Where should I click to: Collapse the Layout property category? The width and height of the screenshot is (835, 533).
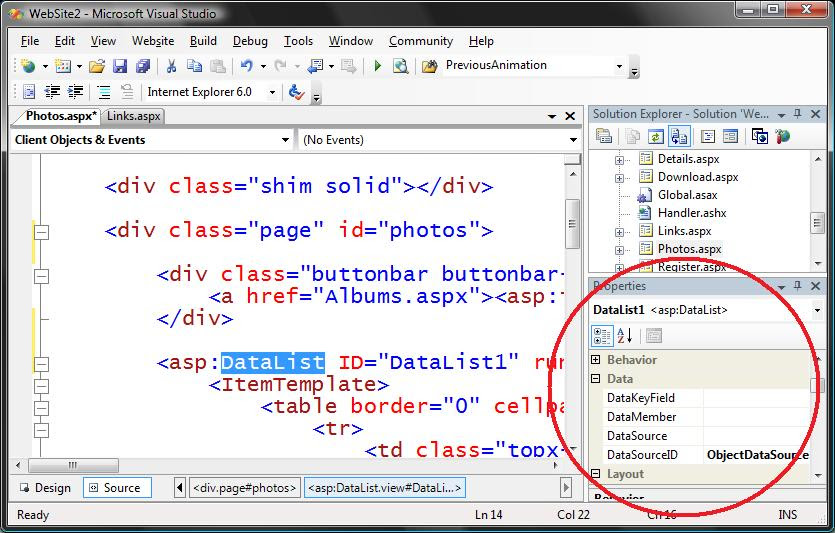click(596, 474)
